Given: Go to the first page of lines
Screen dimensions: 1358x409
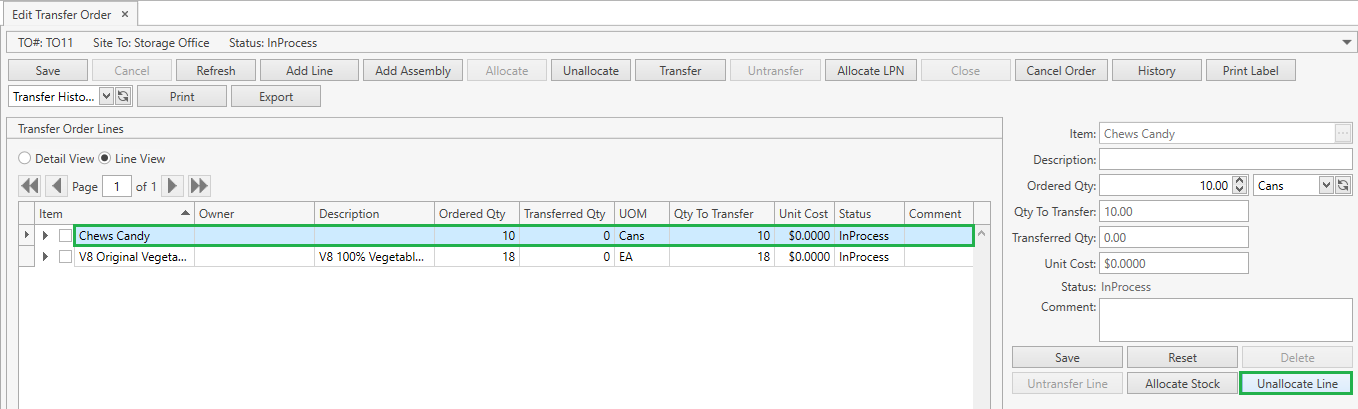Looking at the screenshot, I should point(29,186).
